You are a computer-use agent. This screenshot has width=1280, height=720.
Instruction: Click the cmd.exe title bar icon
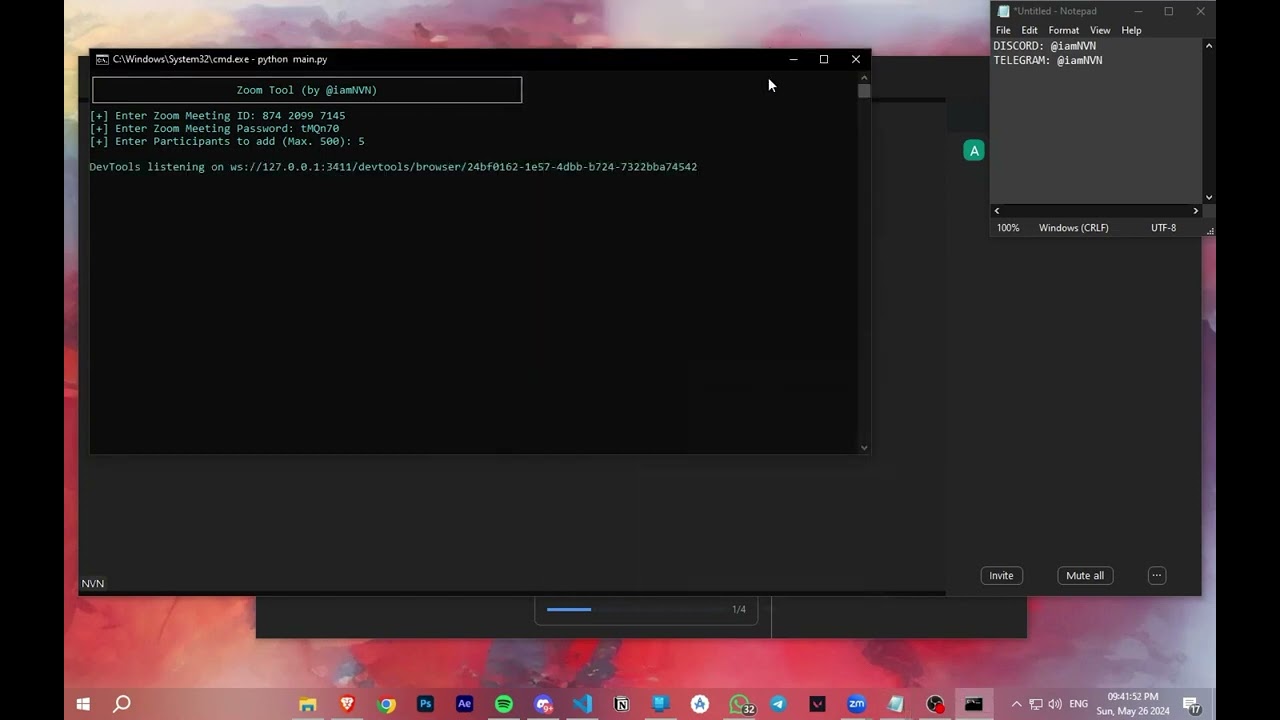(102, 59)
